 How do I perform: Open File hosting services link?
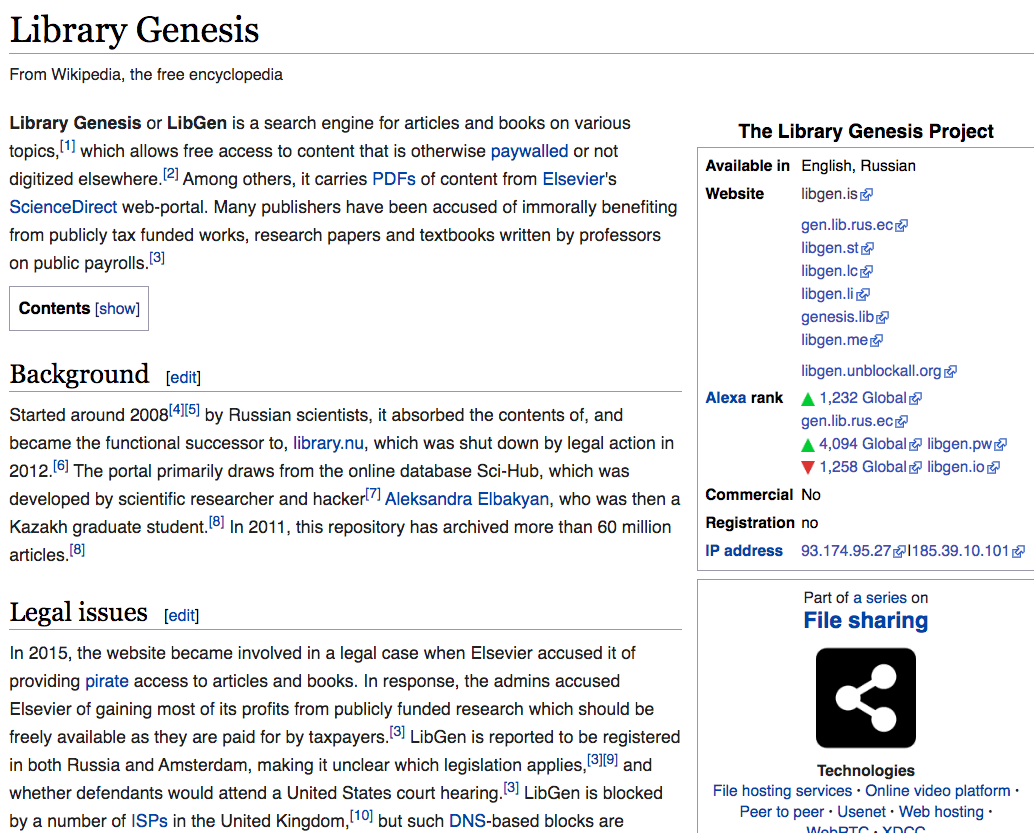(x=782, y=791)
